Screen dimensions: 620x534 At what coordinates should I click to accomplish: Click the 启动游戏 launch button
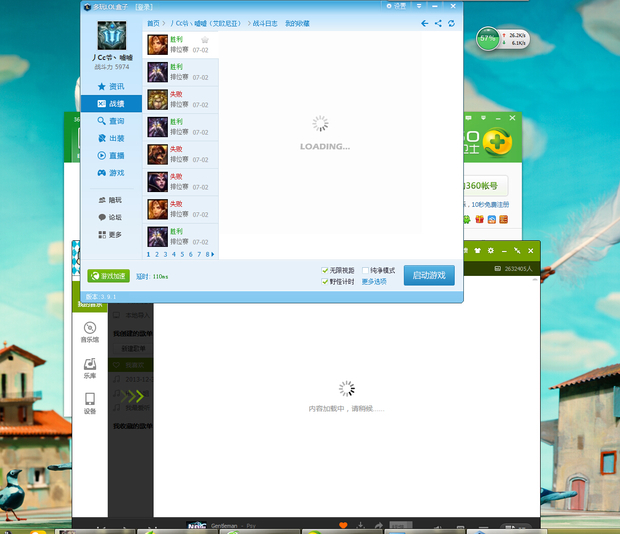point(429,275)
